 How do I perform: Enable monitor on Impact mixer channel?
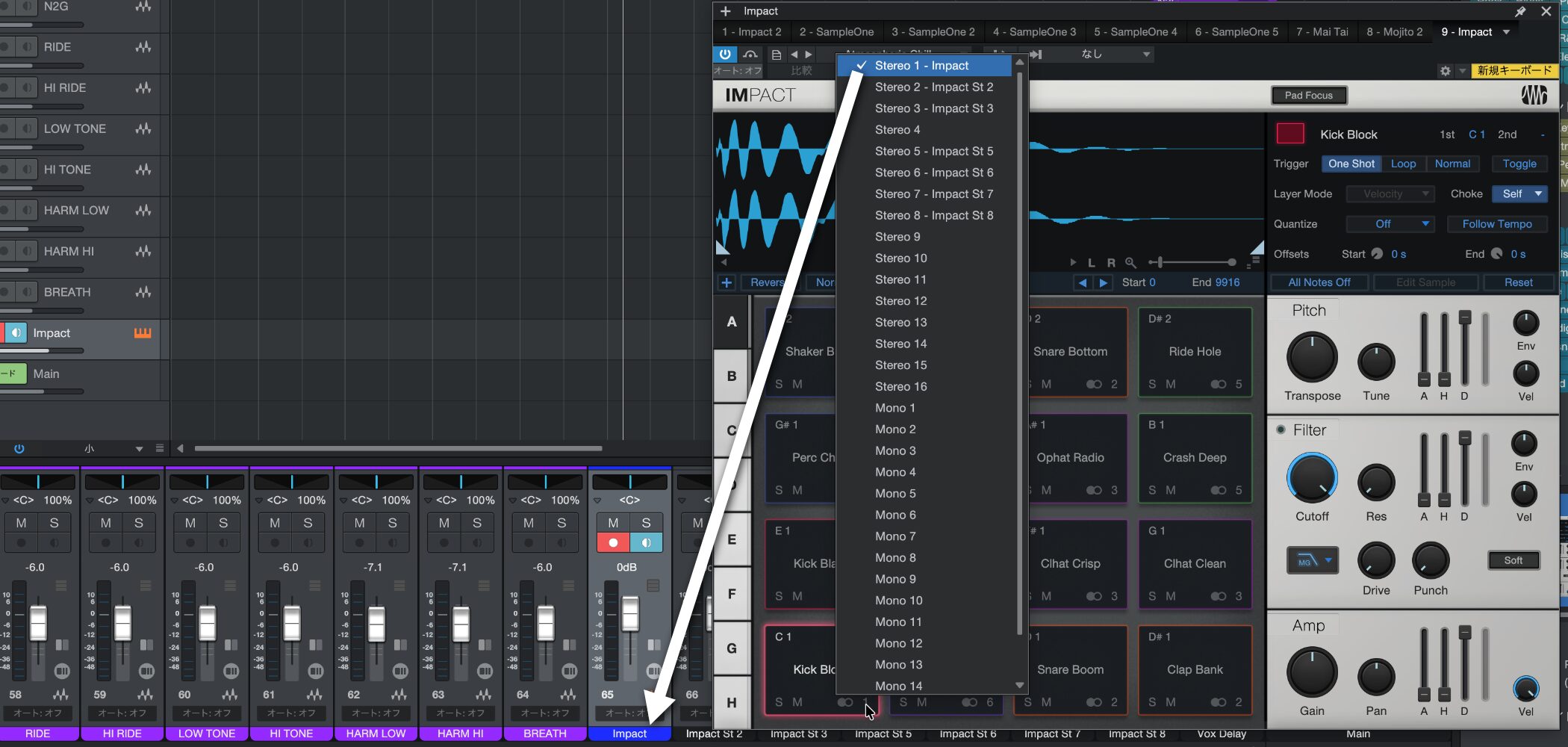646,542
